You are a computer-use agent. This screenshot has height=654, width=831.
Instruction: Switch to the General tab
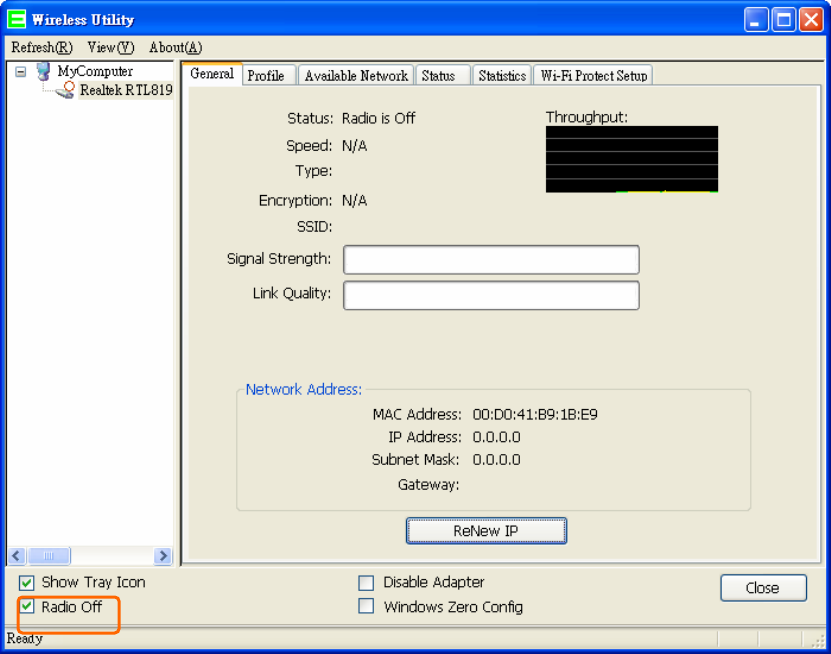[x=212, y=74]
